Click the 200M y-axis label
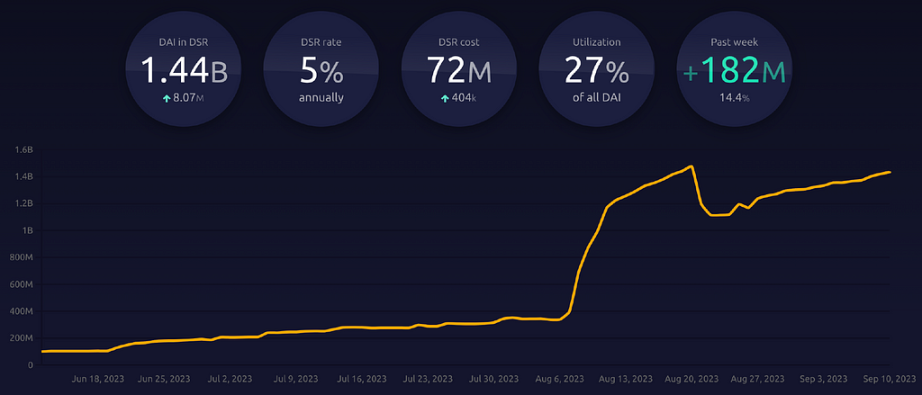The width and height of the screenshot is (922, 395). point(22,339)
